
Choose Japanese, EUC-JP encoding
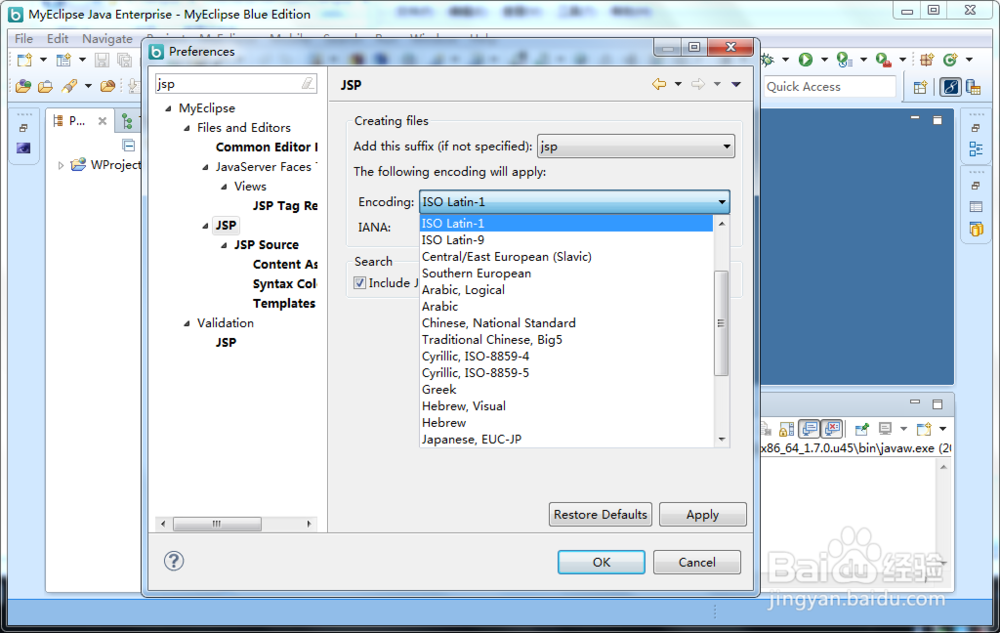(566, 439)
